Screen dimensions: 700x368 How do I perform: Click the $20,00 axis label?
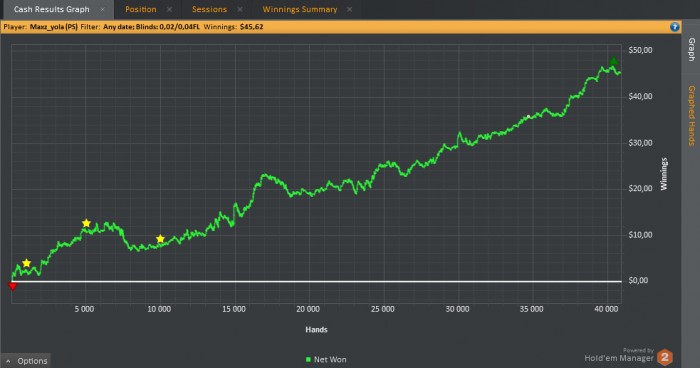[640, 188]
